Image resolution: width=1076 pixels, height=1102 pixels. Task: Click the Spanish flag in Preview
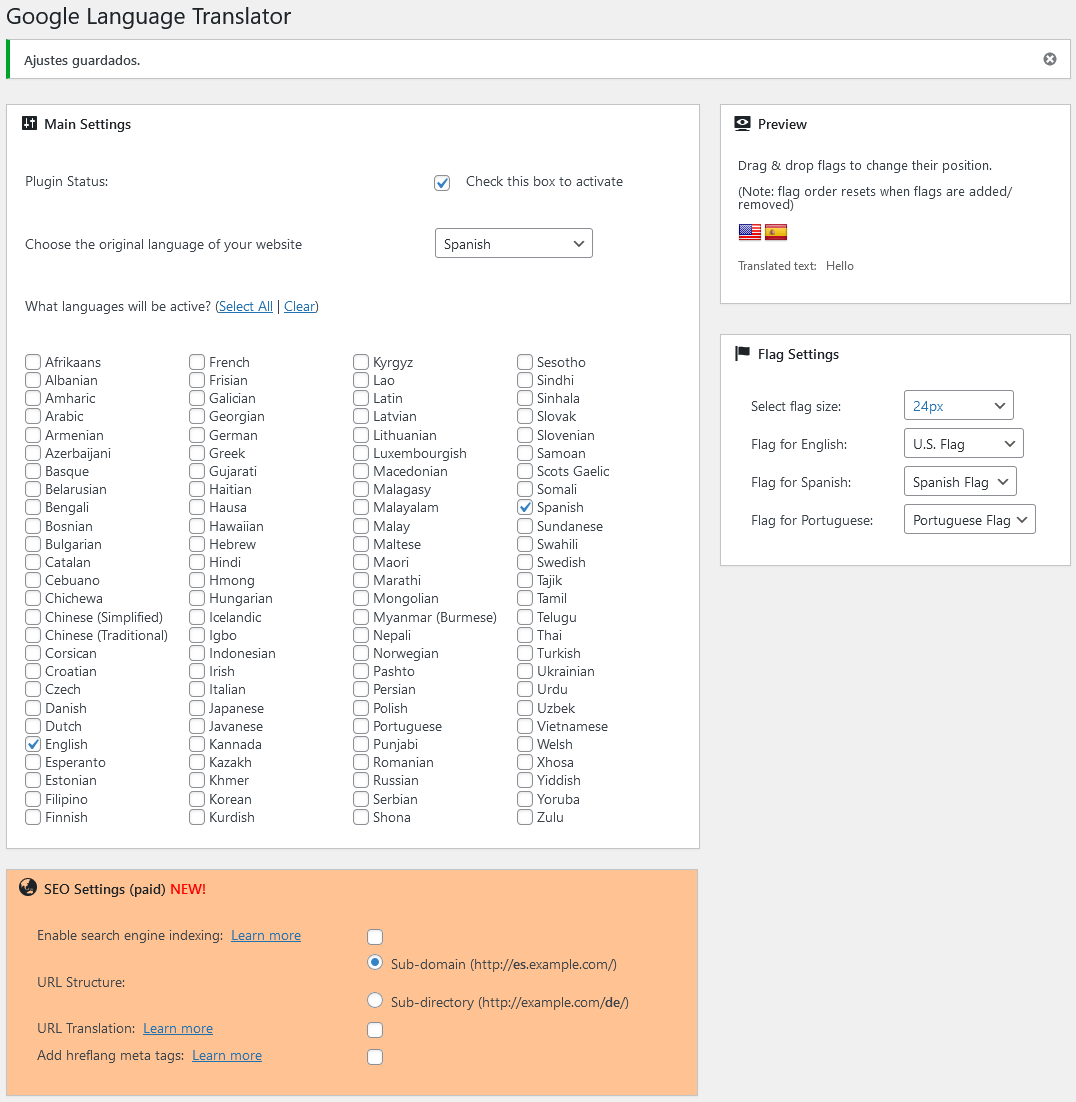[x=776, y=232]
